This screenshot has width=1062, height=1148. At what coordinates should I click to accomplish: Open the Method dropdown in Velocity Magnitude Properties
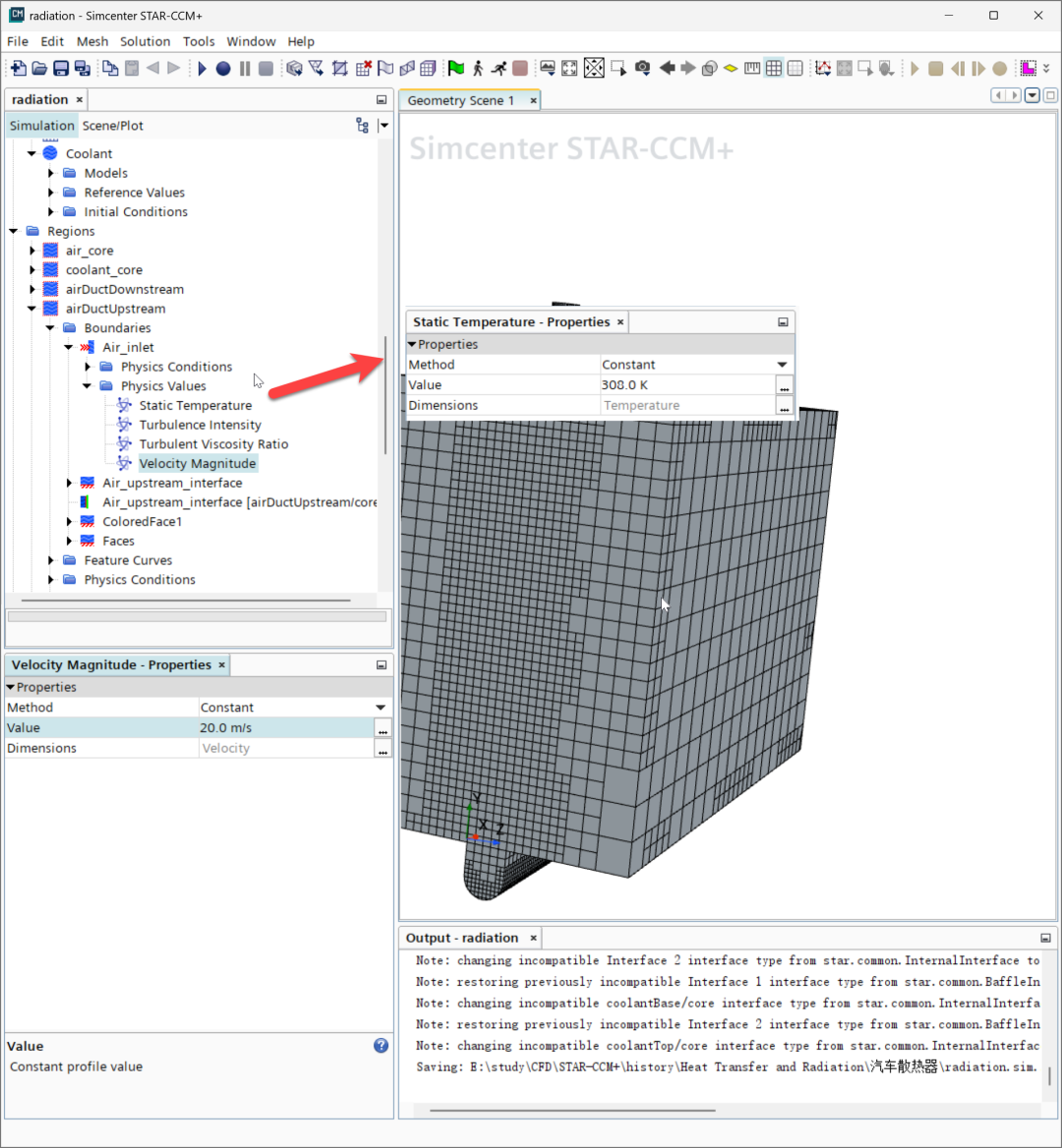(x=381, y=708)
